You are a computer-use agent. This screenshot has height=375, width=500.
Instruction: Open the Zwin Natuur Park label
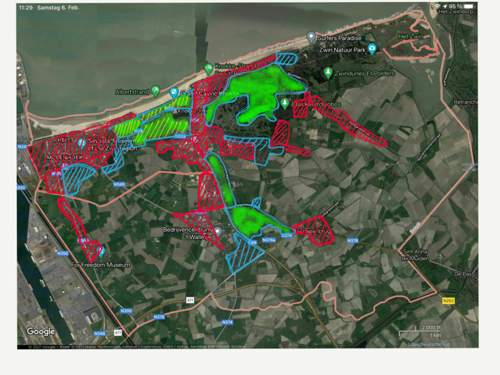[x=343, y=50]
